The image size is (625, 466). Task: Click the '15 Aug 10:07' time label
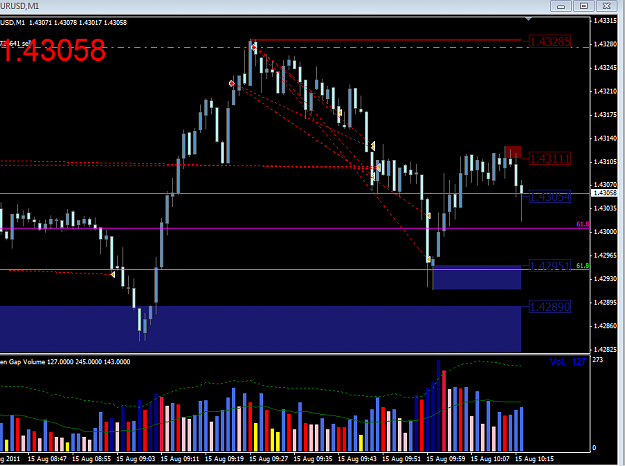click(x=490, y=459)
